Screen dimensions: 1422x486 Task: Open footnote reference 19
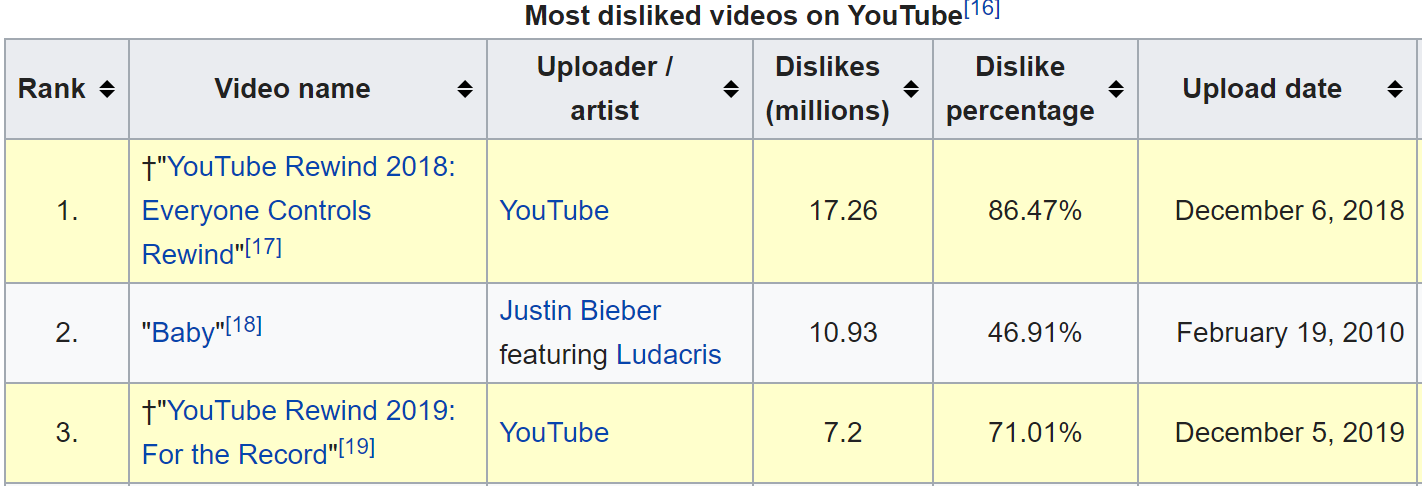(356, 447)
